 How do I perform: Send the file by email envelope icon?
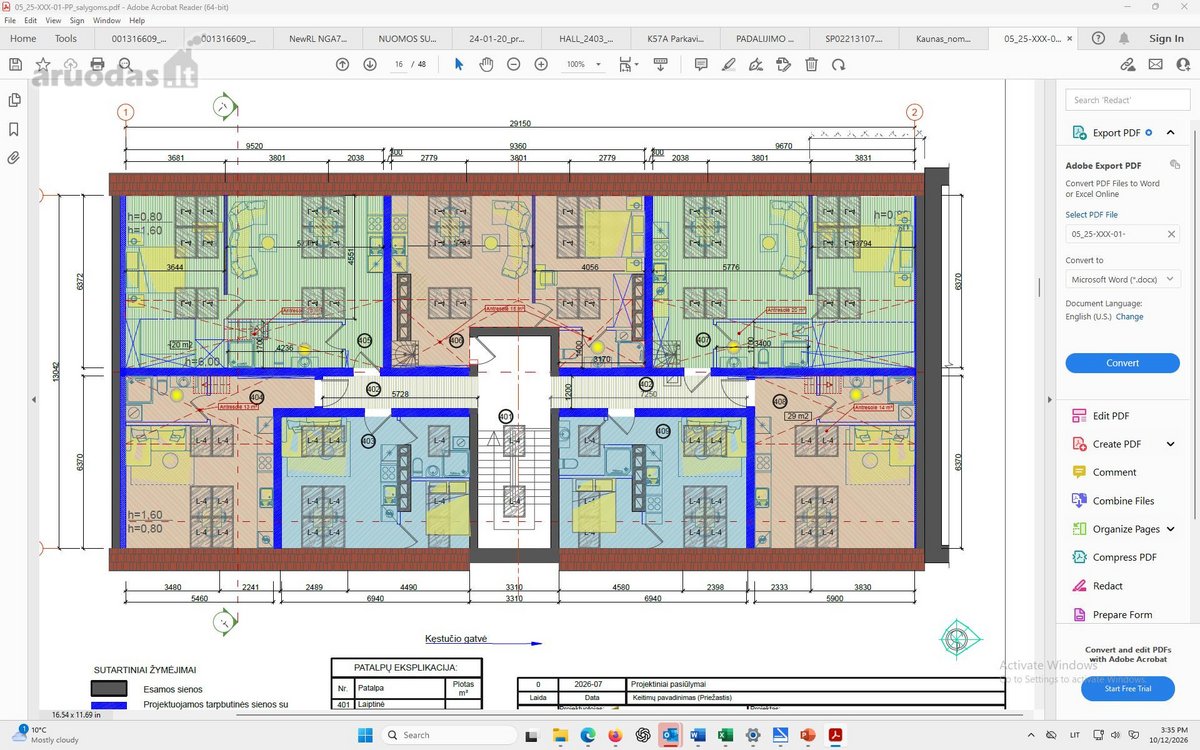1156,64
